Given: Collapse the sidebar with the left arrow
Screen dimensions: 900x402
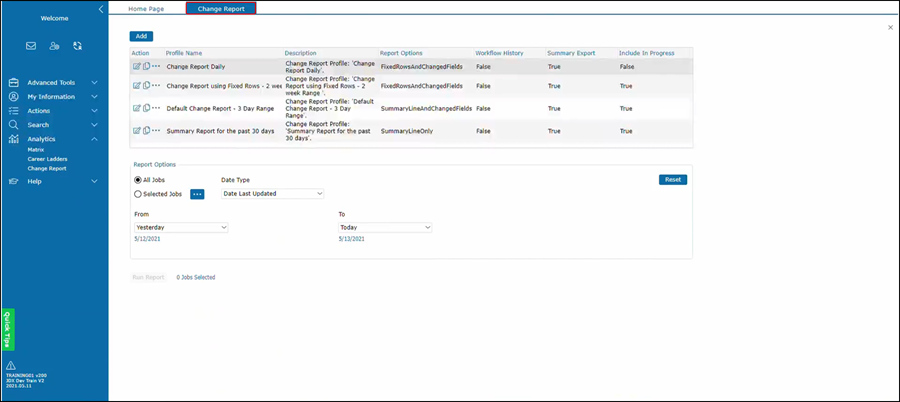Looking at the screenshot, I should click(100, 9).
